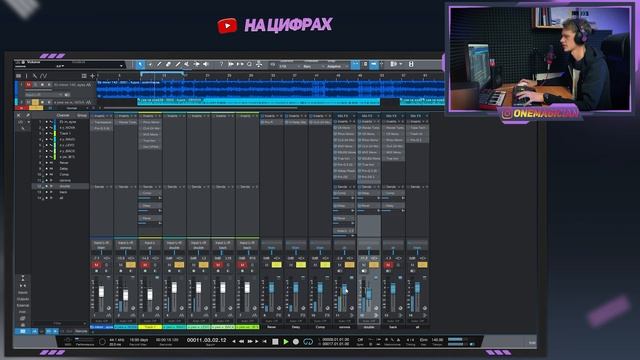Select the Mute tool
This screenshot has width=640, height=360.
tap(187, 64)
